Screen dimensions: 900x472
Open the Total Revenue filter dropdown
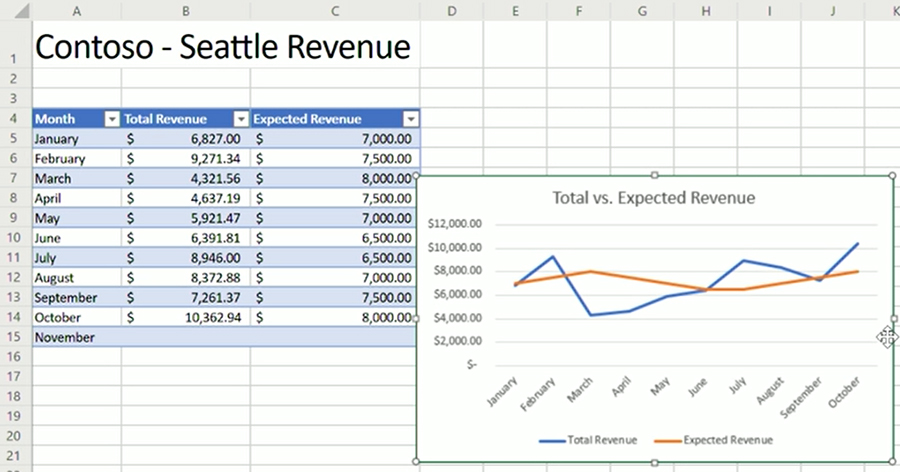pyautogui.click(x=241, y=119)
